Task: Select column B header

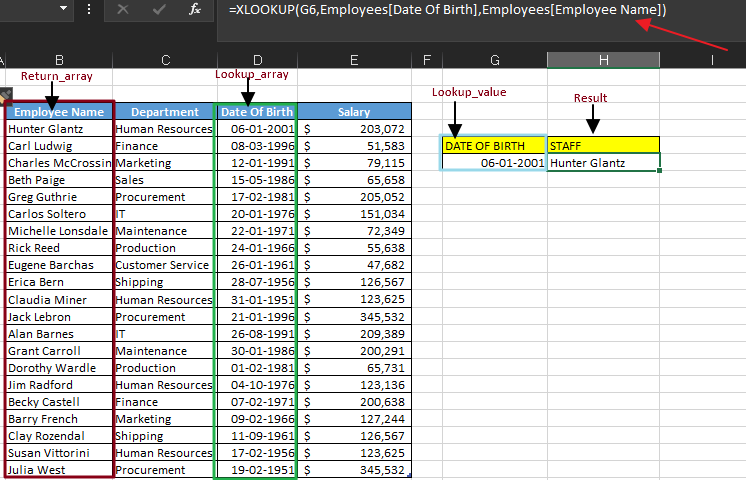Action: click(59, 60)
